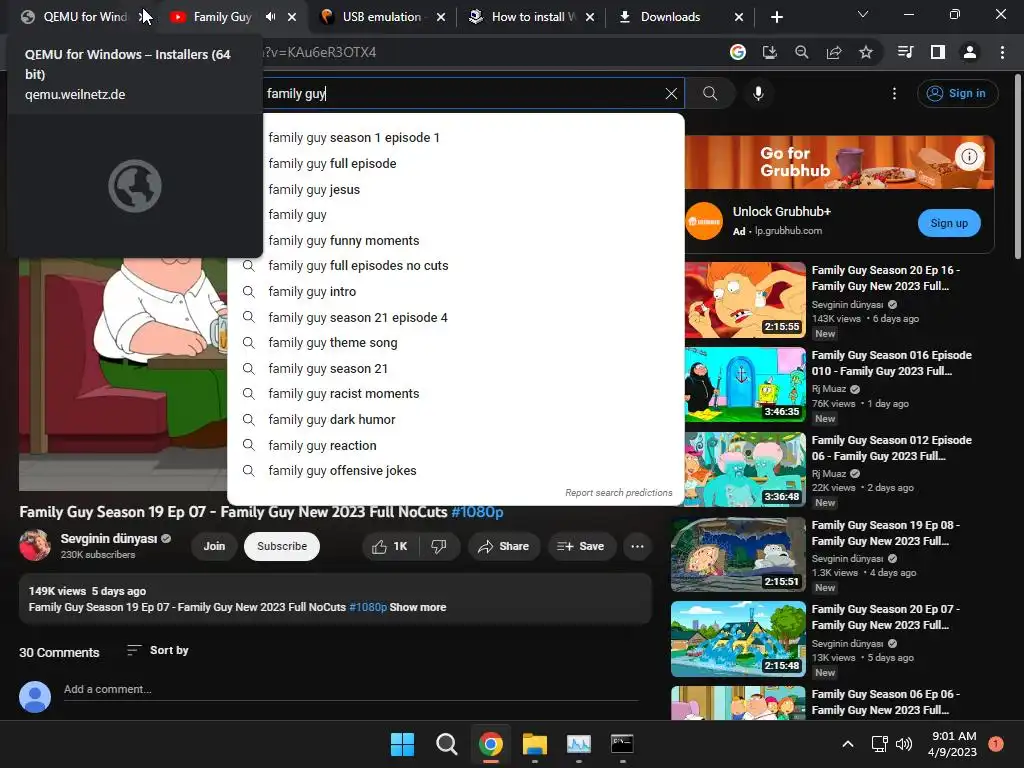
Task: Click the Join channel button
Action: (214, 547)
